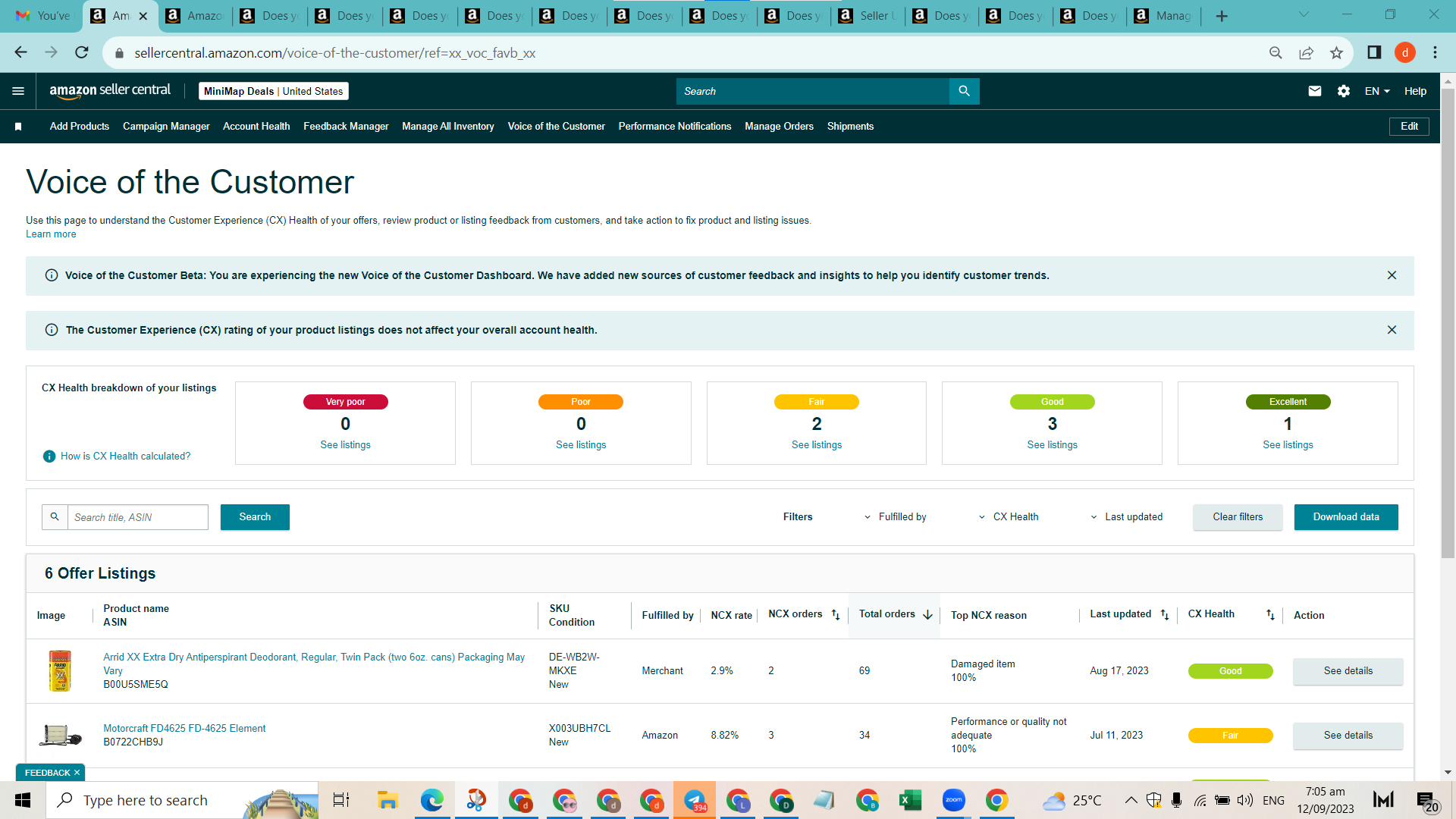This screenshot has height=819, width=1456.
Task: Click the Search button next to title field
Action: [x=255, y=517]
